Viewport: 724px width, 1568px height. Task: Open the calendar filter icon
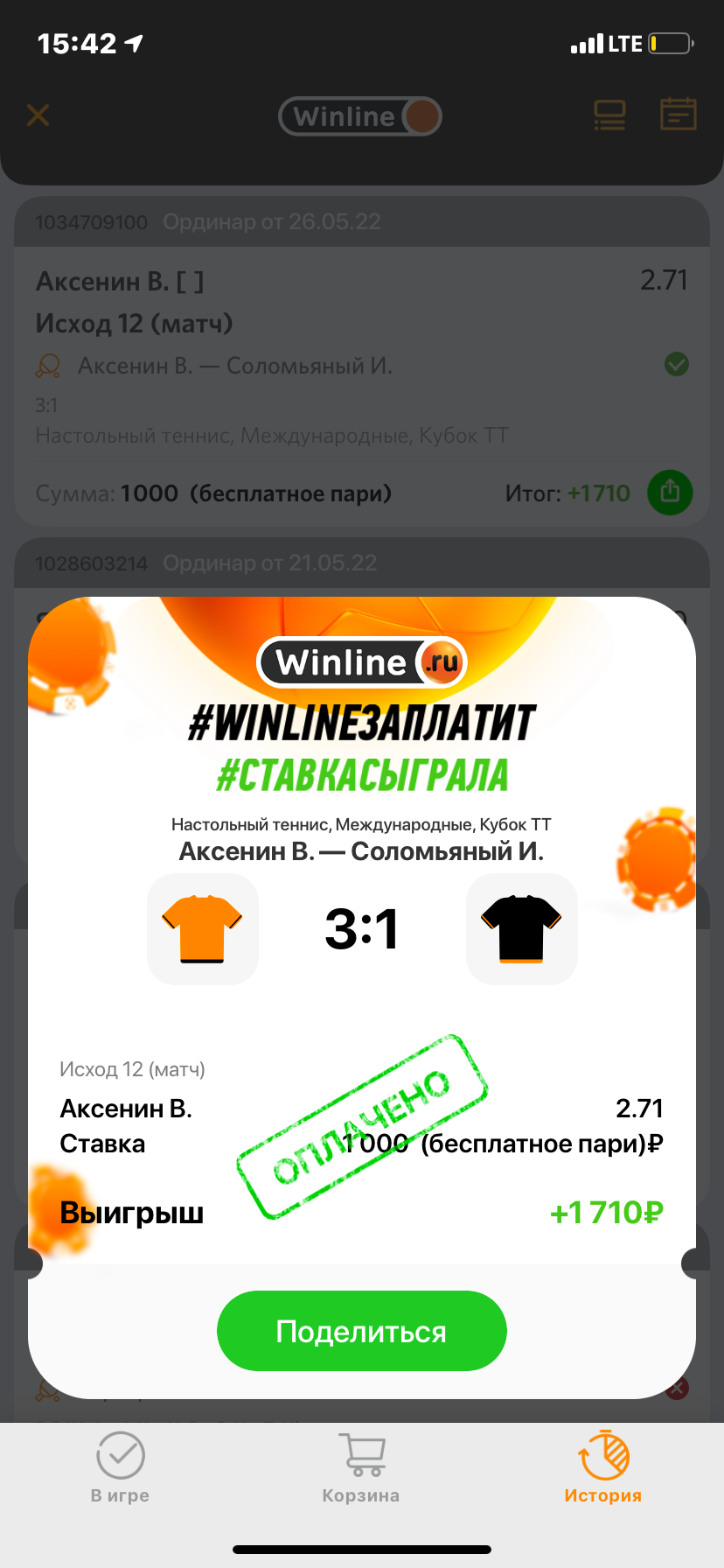pos(678,115)
